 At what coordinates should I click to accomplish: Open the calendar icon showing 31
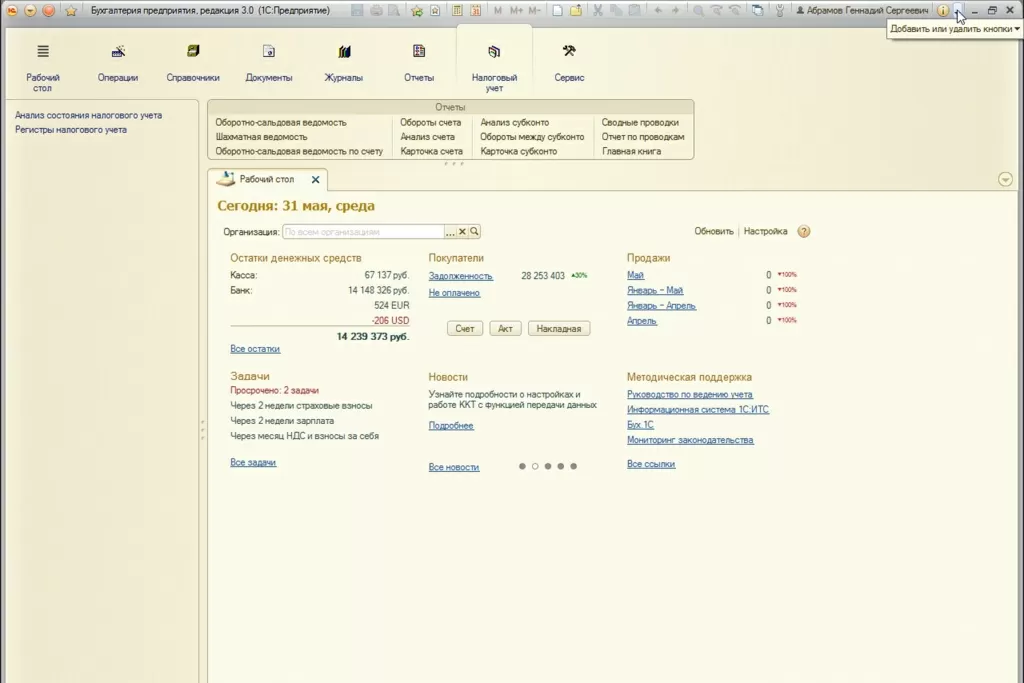(x=475, y=10)
